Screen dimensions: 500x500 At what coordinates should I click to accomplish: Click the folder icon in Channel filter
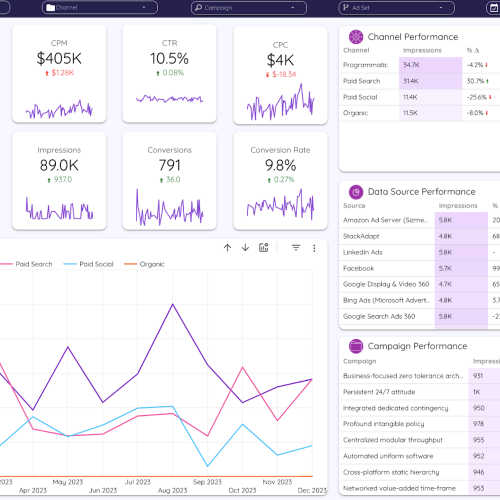coord(50,8)
